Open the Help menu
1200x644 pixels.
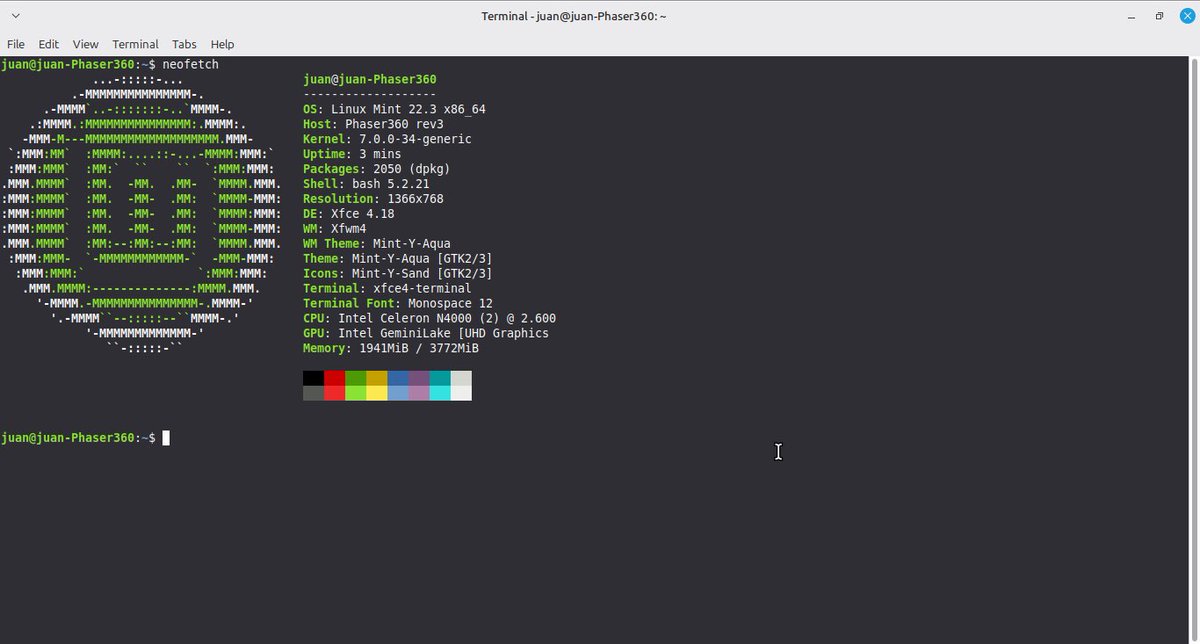[x=222, y=44]
